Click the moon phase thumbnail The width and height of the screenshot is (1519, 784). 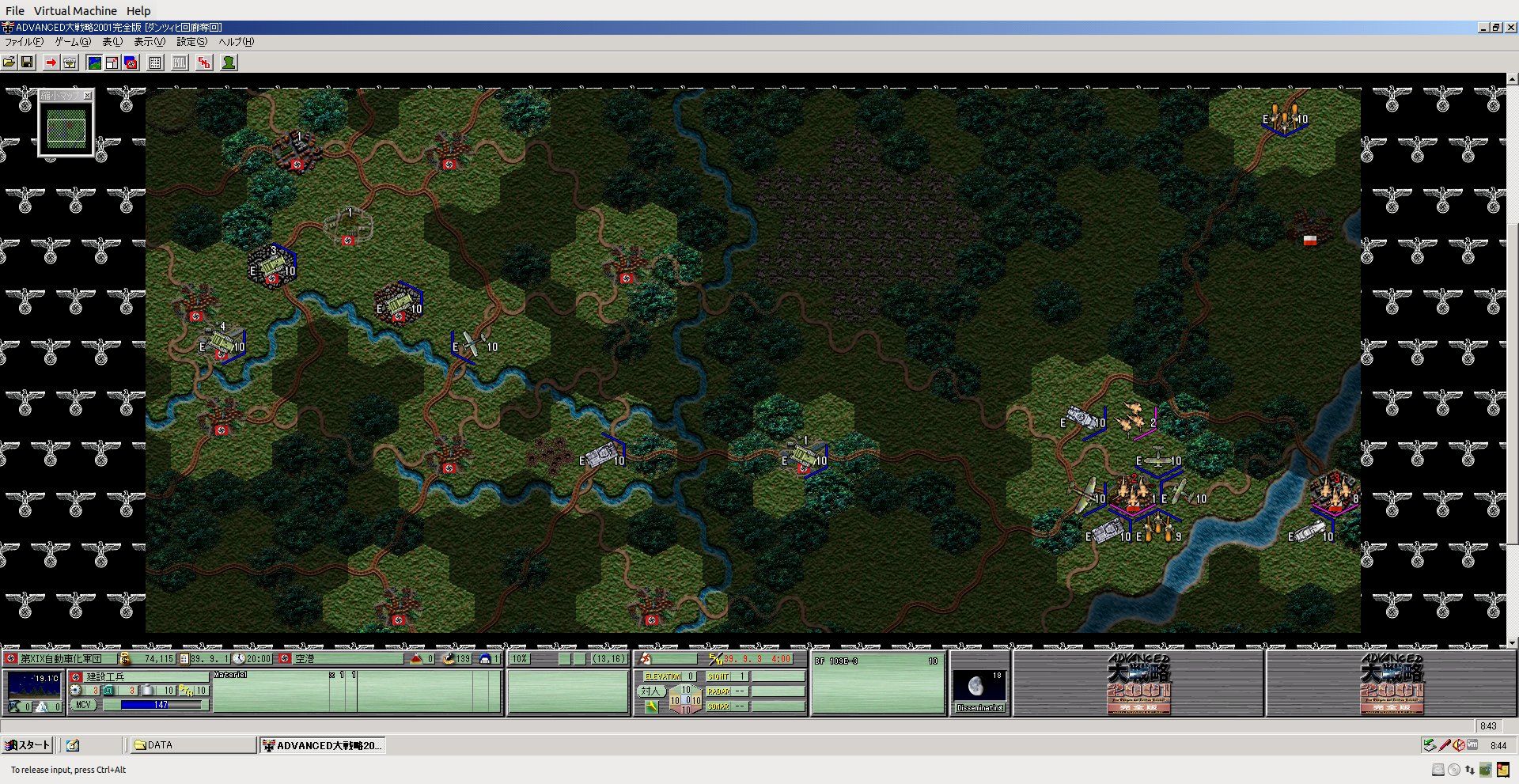click(x=979, y=686)
